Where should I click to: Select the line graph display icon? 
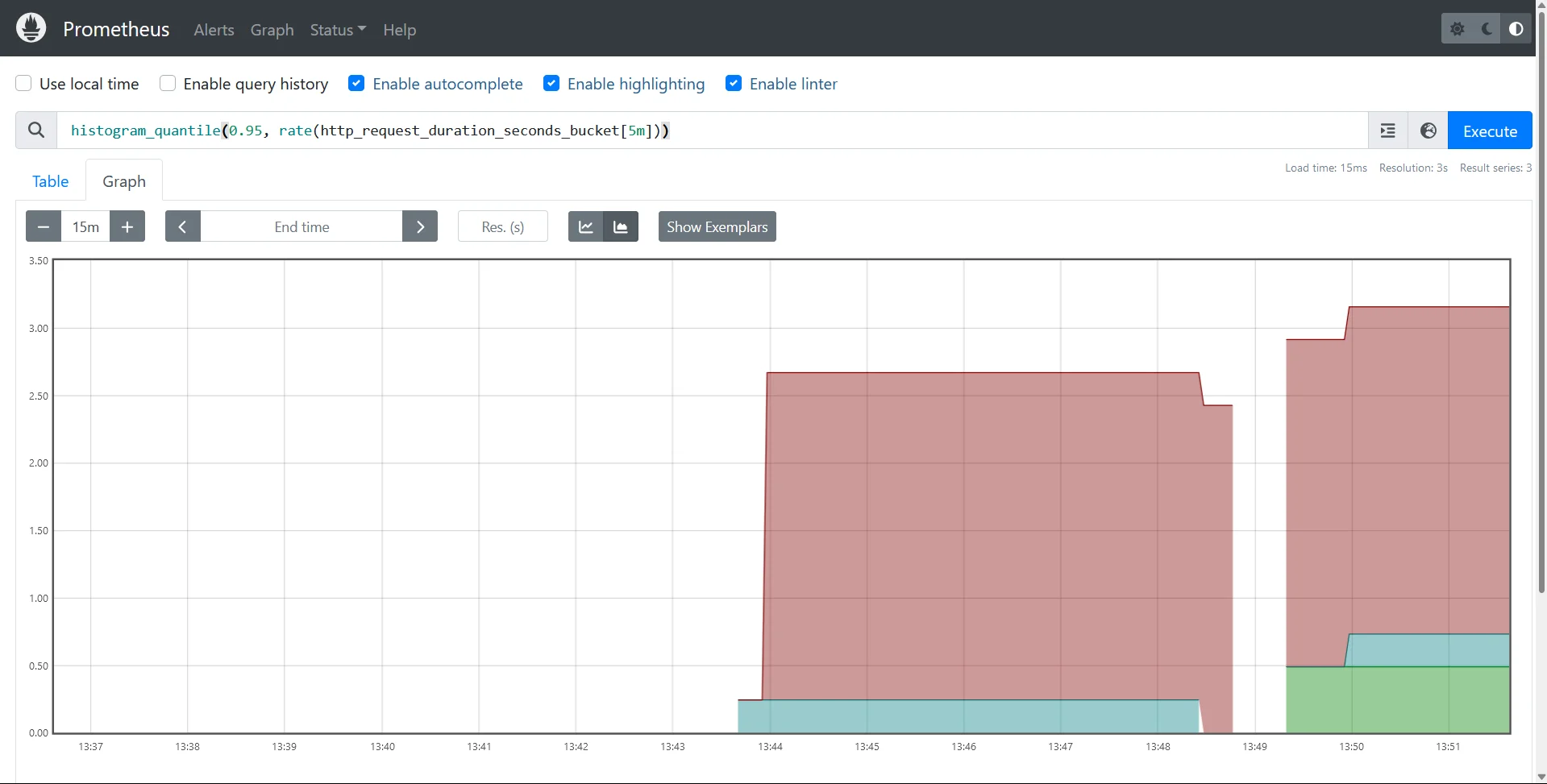pyautogui.click(x=585, y=226)
